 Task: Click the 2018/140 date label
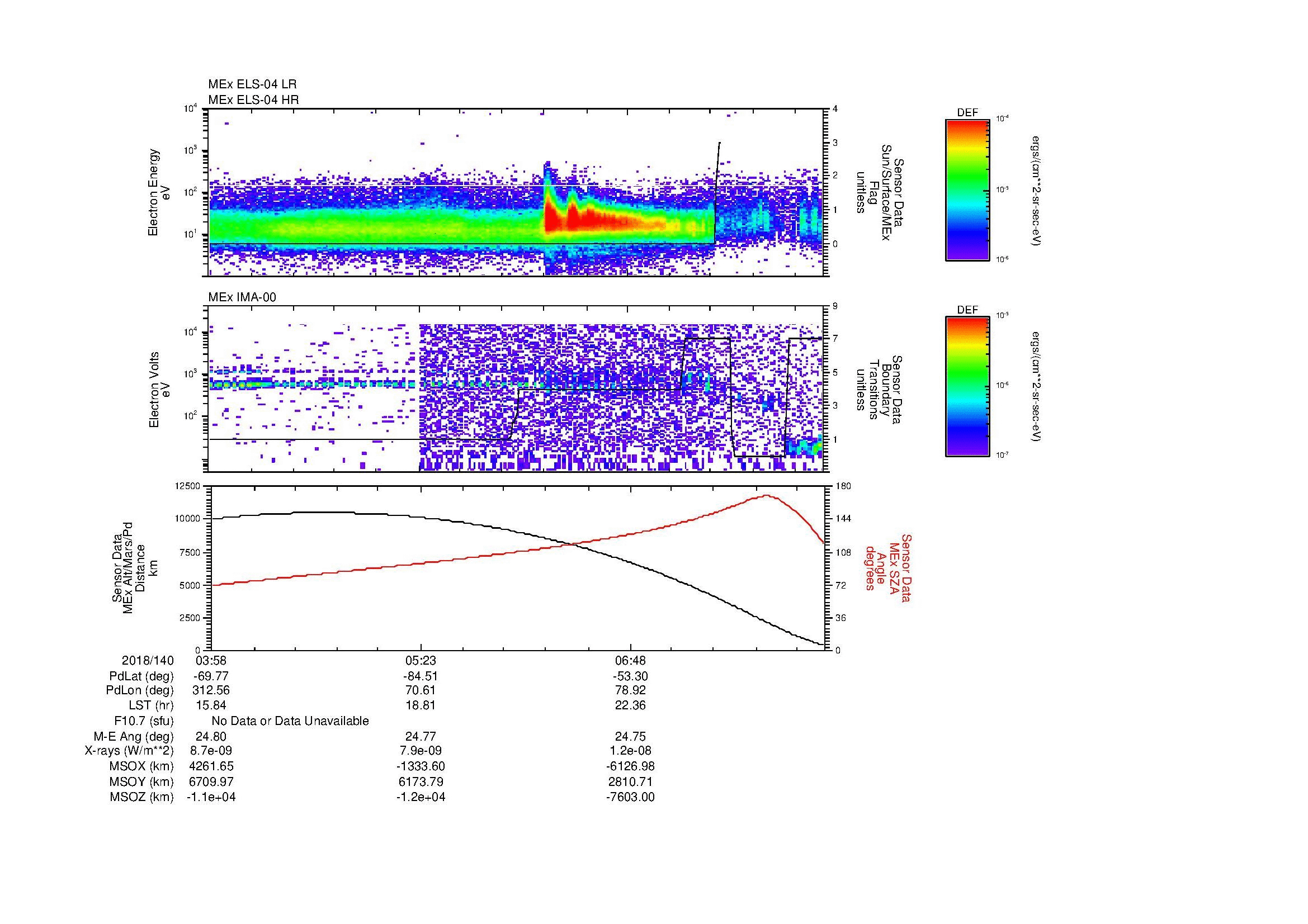[148, 660]
